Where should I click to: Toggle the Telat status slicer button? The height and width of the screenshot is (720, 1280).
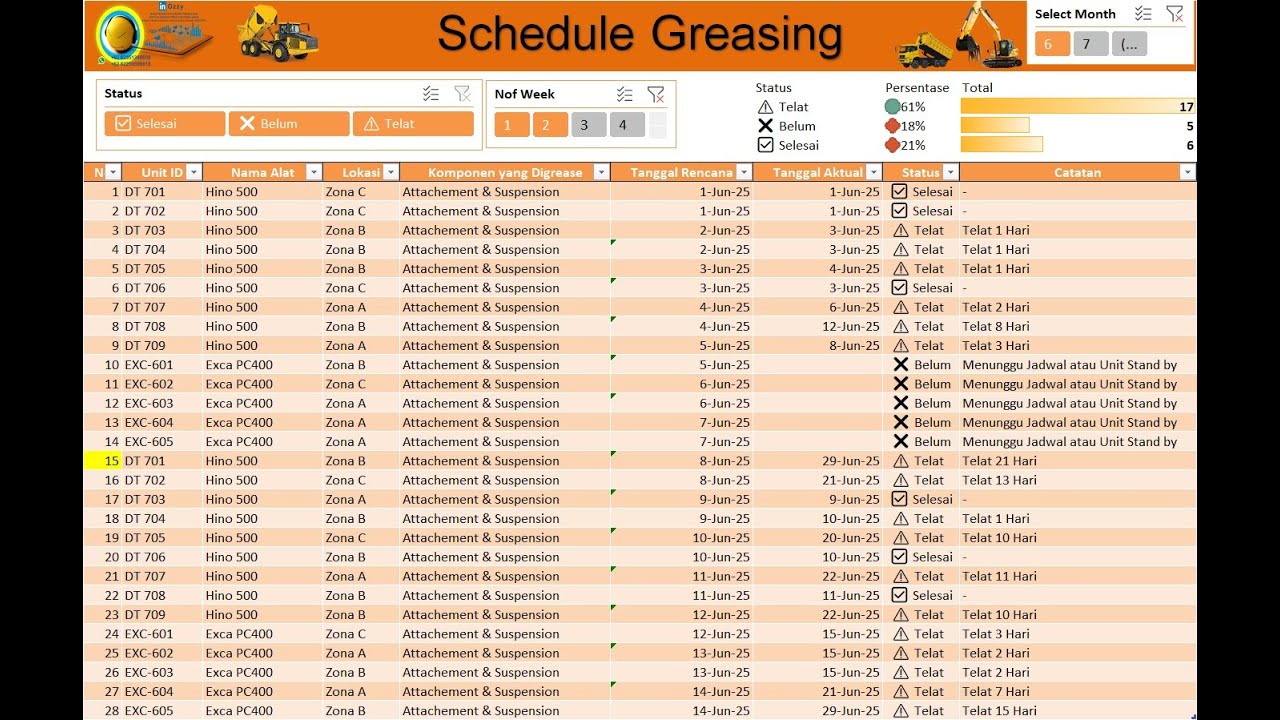coord(413,124)
